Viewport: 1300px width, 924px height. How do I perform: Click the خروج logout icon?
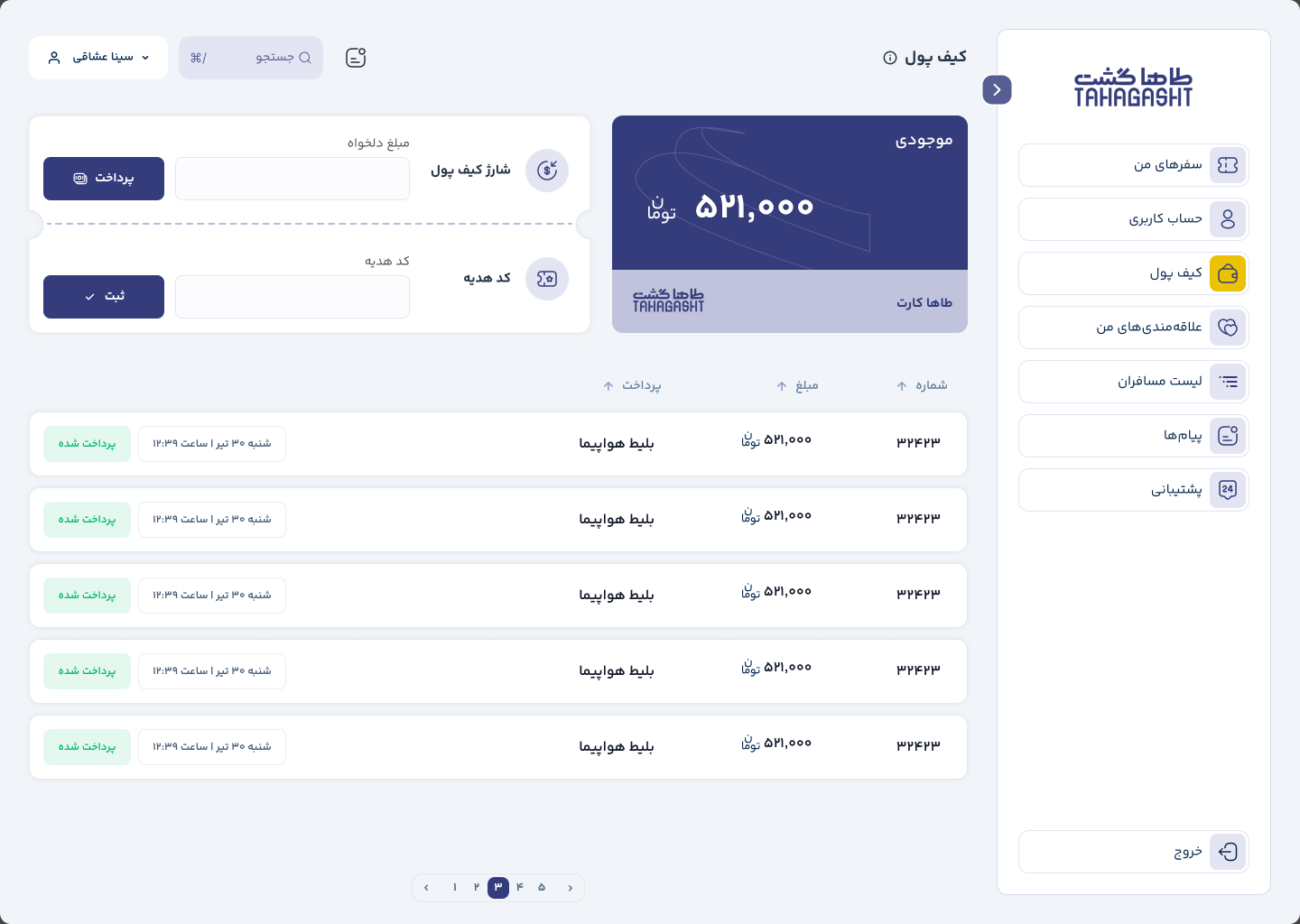(1228, 852)
